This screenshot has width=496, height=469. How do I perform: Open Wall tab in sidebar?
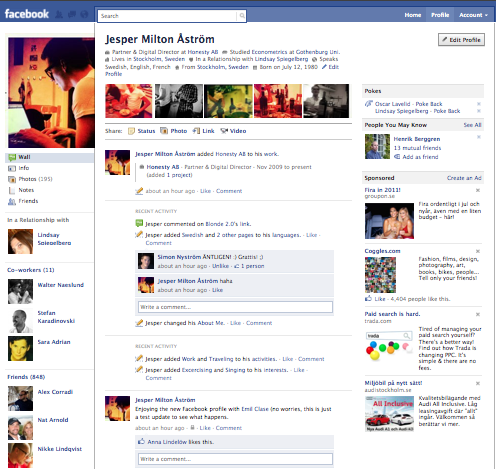pyautogui.click(x=49, y=157)
